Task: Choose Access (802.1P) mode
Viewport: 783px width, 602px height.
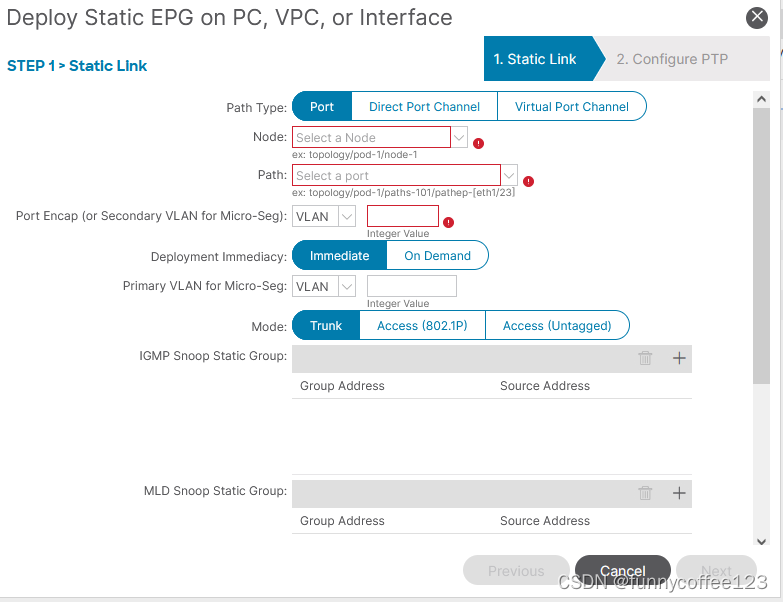Action: [422, 325]
